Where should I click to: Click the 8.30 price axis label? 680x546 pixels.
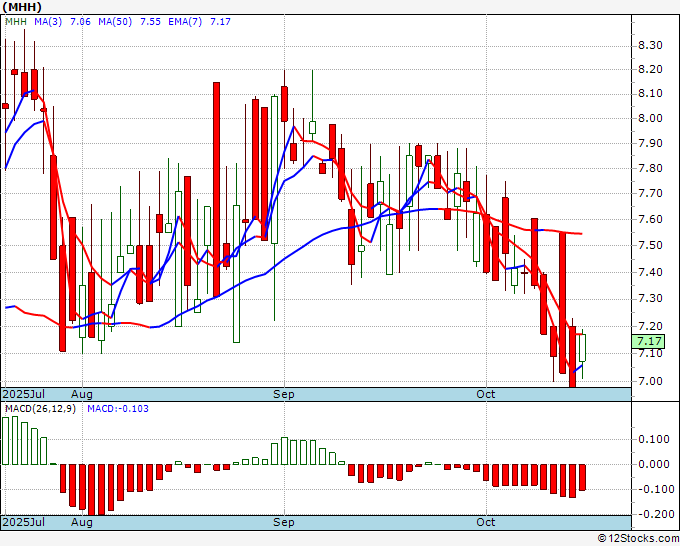click(x=650, y=46)
